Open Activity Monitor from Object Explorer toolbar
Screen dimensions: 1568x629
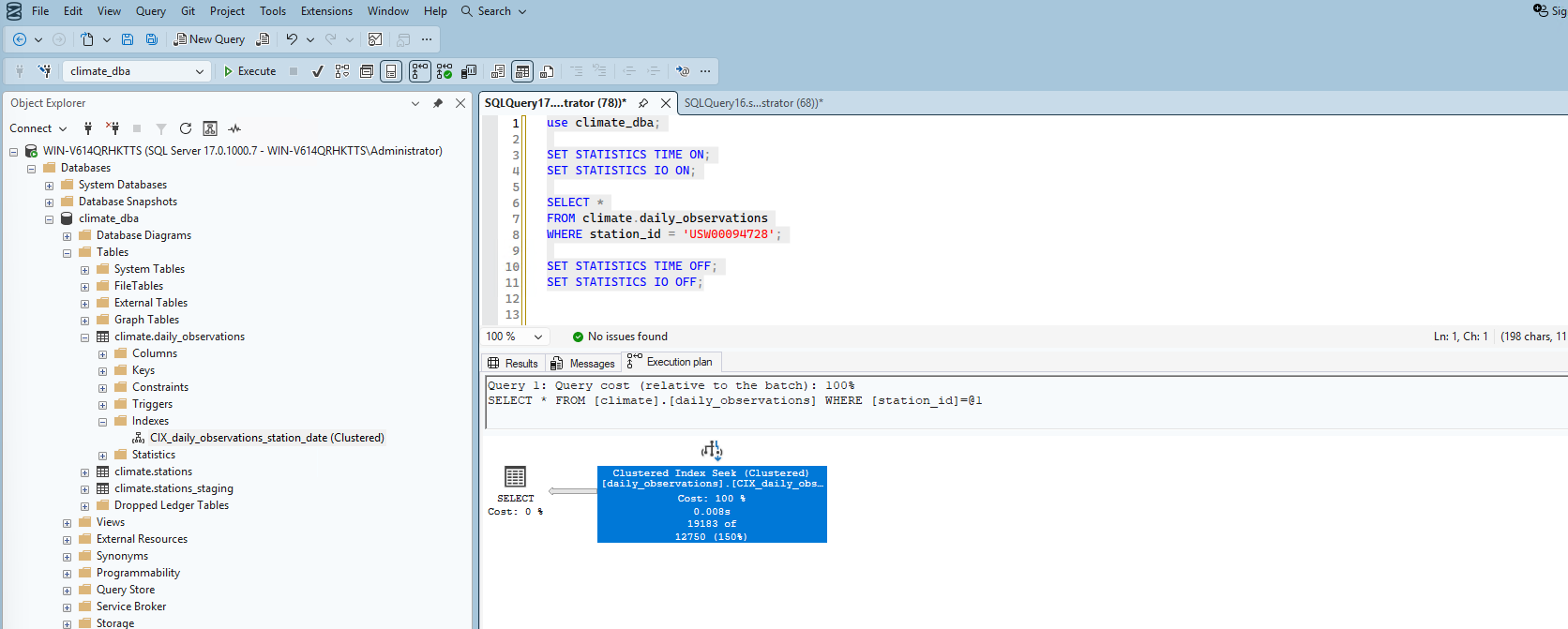pos(234,128)
